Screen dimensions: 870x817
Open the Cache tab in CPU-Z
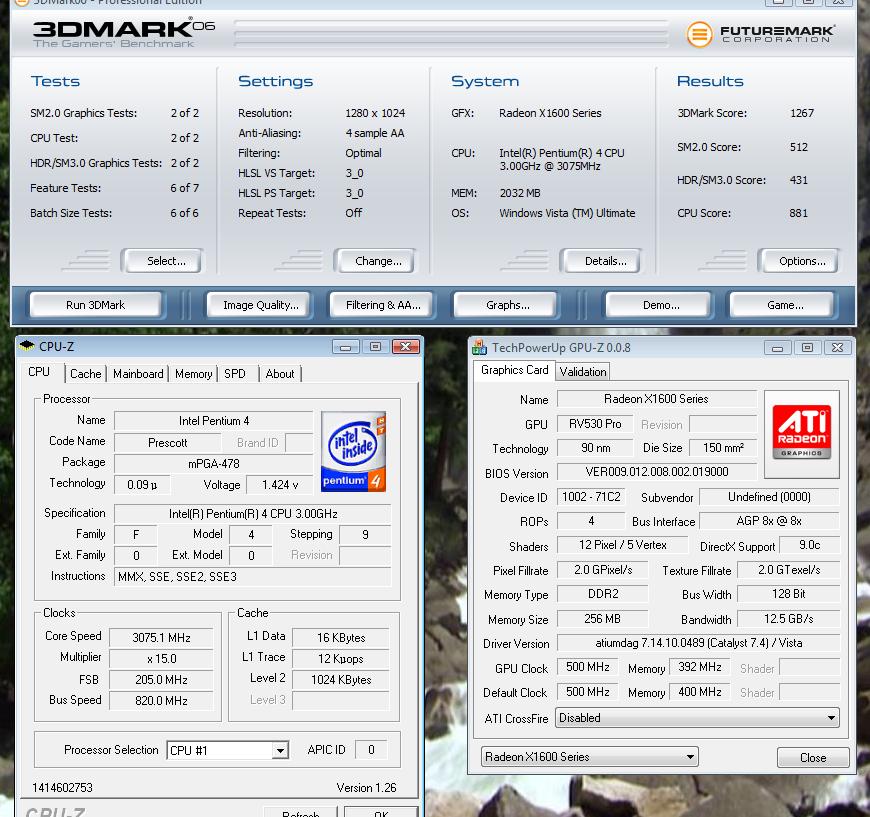(x=85, y=374)
